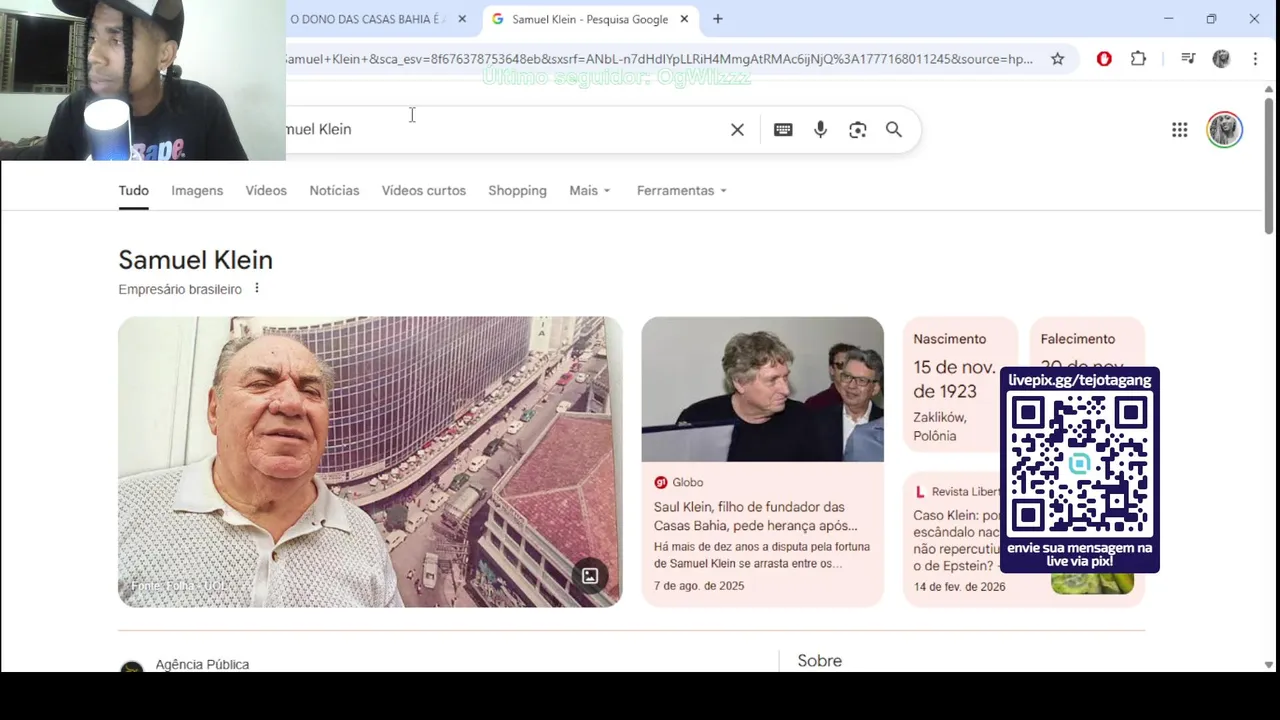Click the browser address bar URL
Image resolution: width=1280 pixels, height=720 pixels.
660,59
